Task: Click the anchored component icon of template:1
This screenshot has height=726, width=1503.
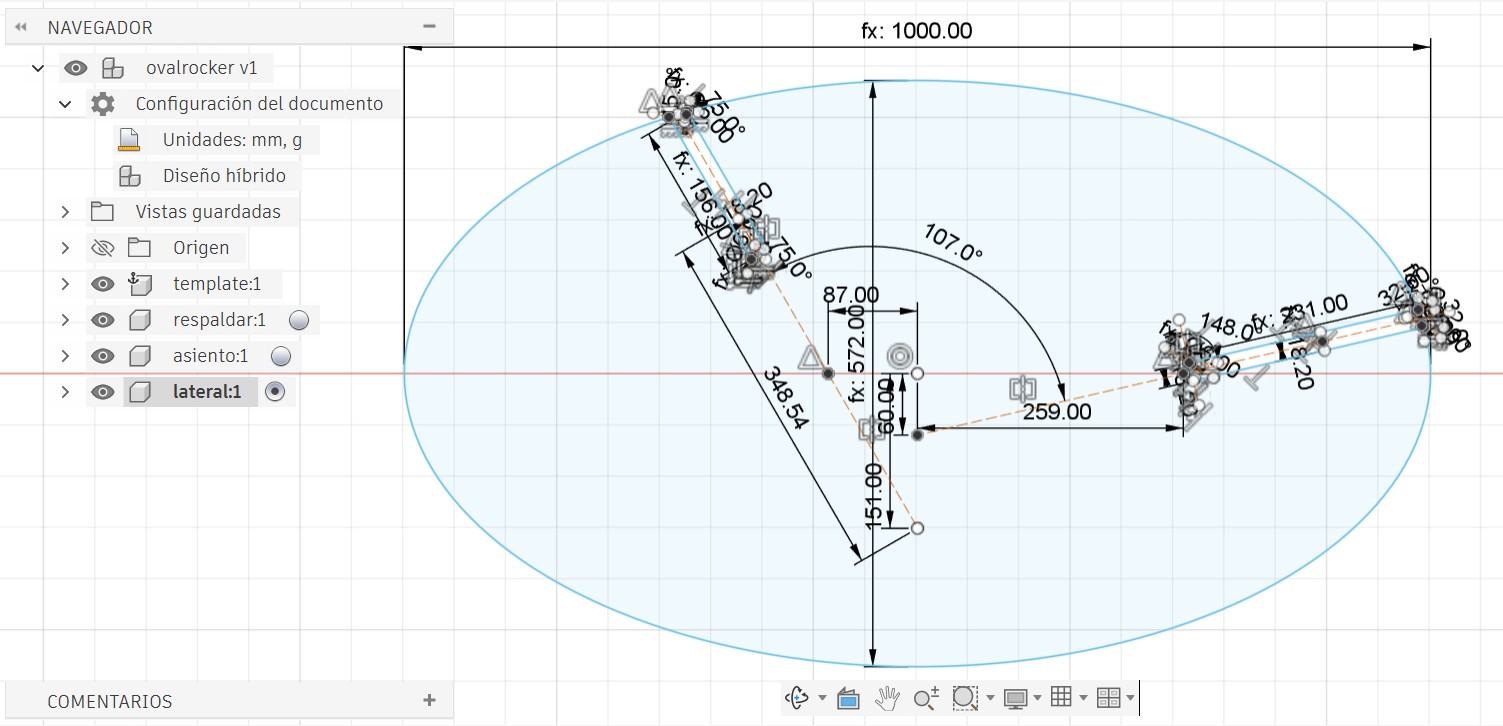Action: (140, 284)
